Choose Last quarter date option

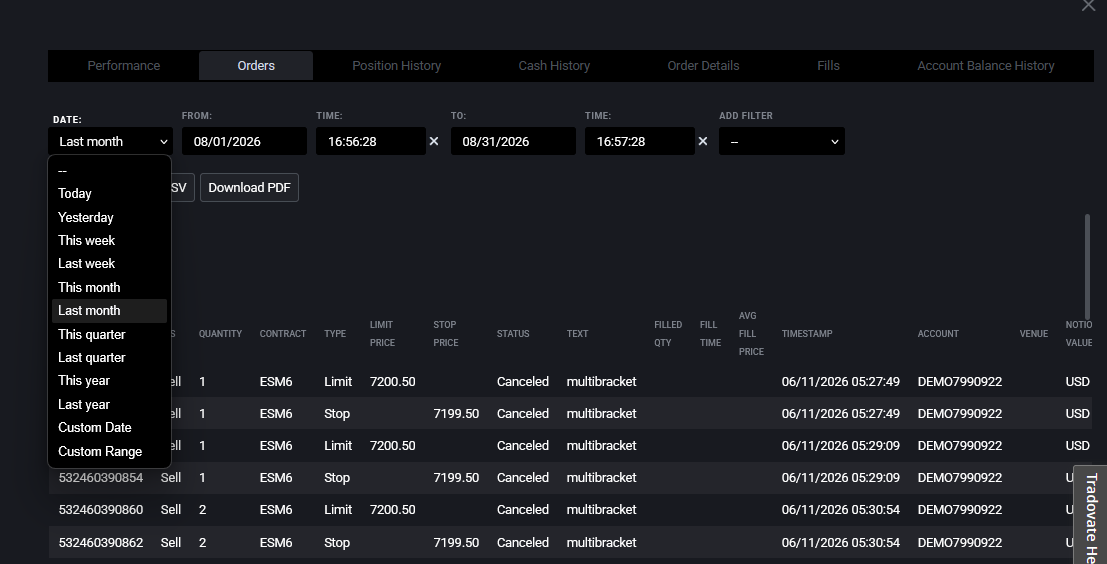coord(109,358)
